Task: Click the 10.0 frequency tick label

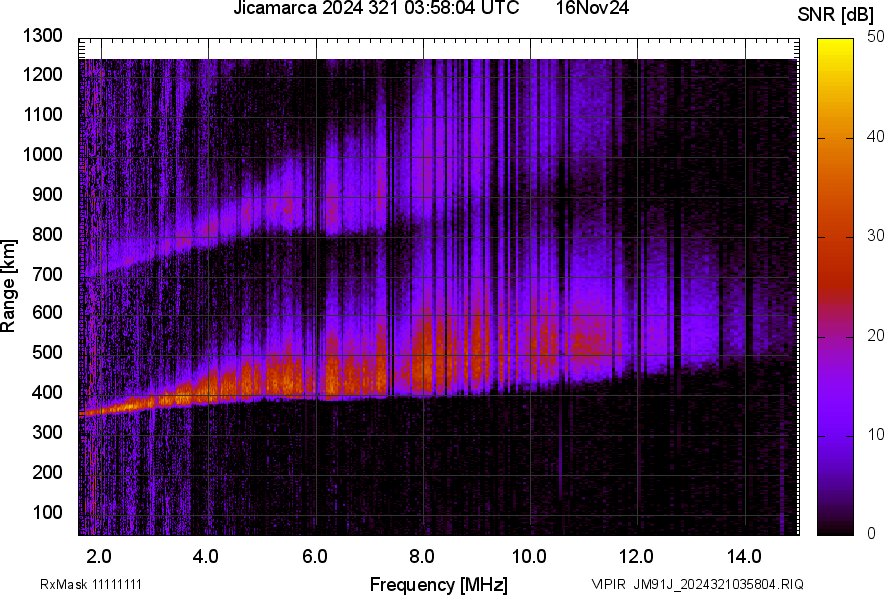Action: pyautogui.click(x=529, y=557)
